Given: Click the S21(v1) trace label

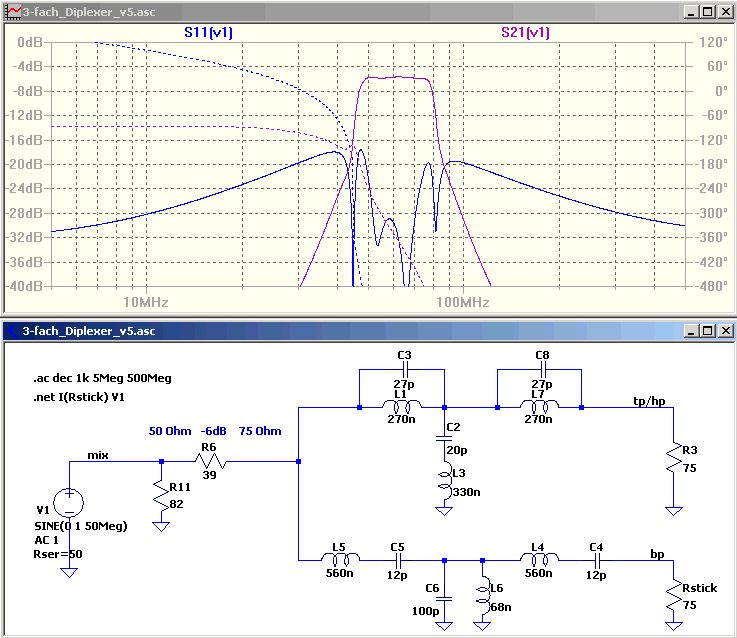Looking at the screenshot, I should click(525, 33).
